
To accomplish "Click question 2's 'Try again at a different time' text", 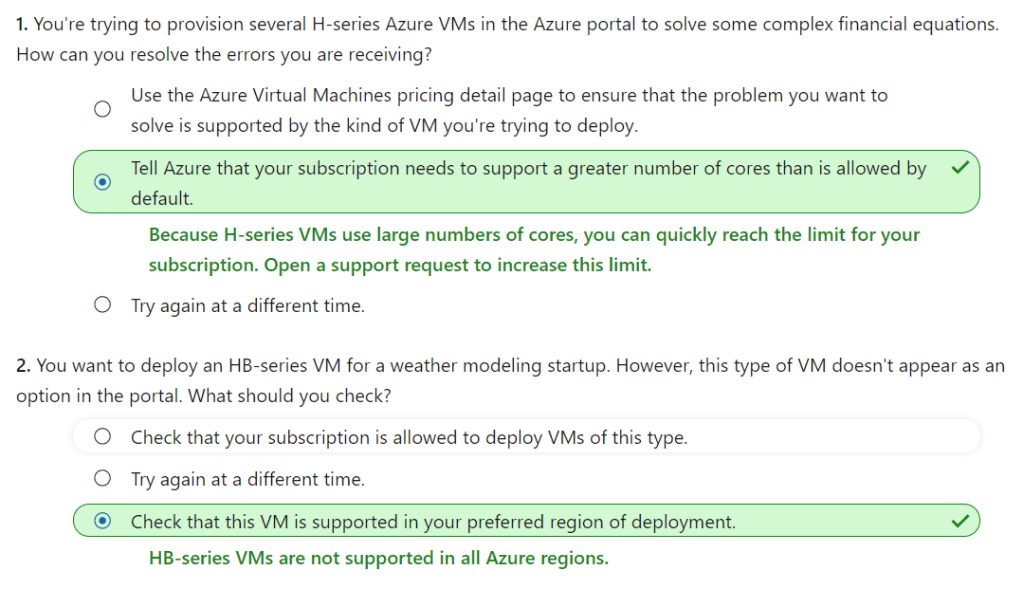I will click(x=247, y=479).
